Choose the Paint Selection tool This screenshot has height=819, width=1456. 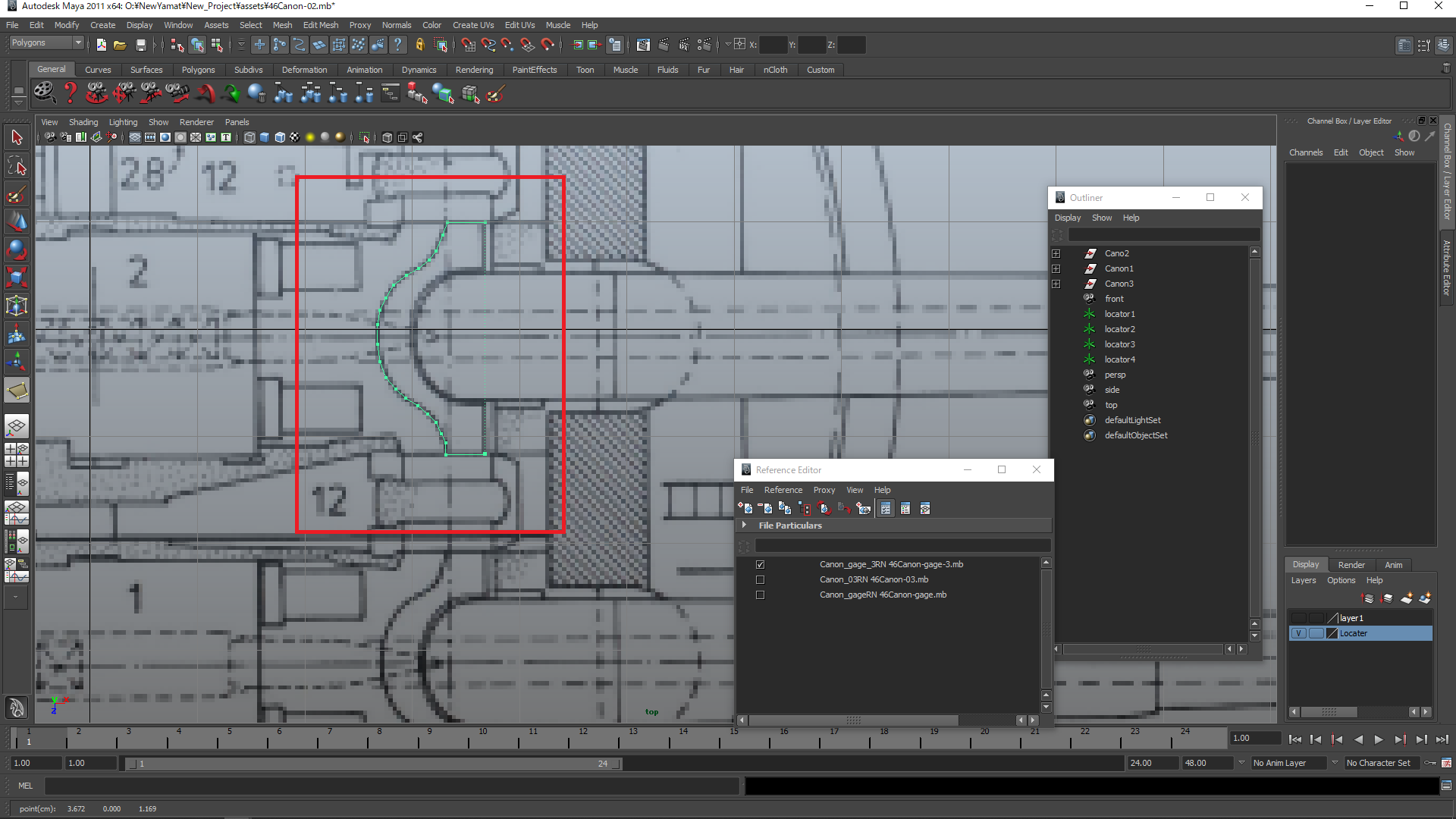point(17,194)
